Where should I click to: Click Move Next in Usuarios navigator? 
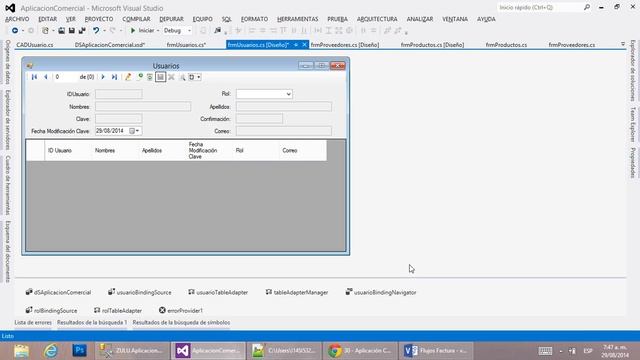(x=103, y=77)
